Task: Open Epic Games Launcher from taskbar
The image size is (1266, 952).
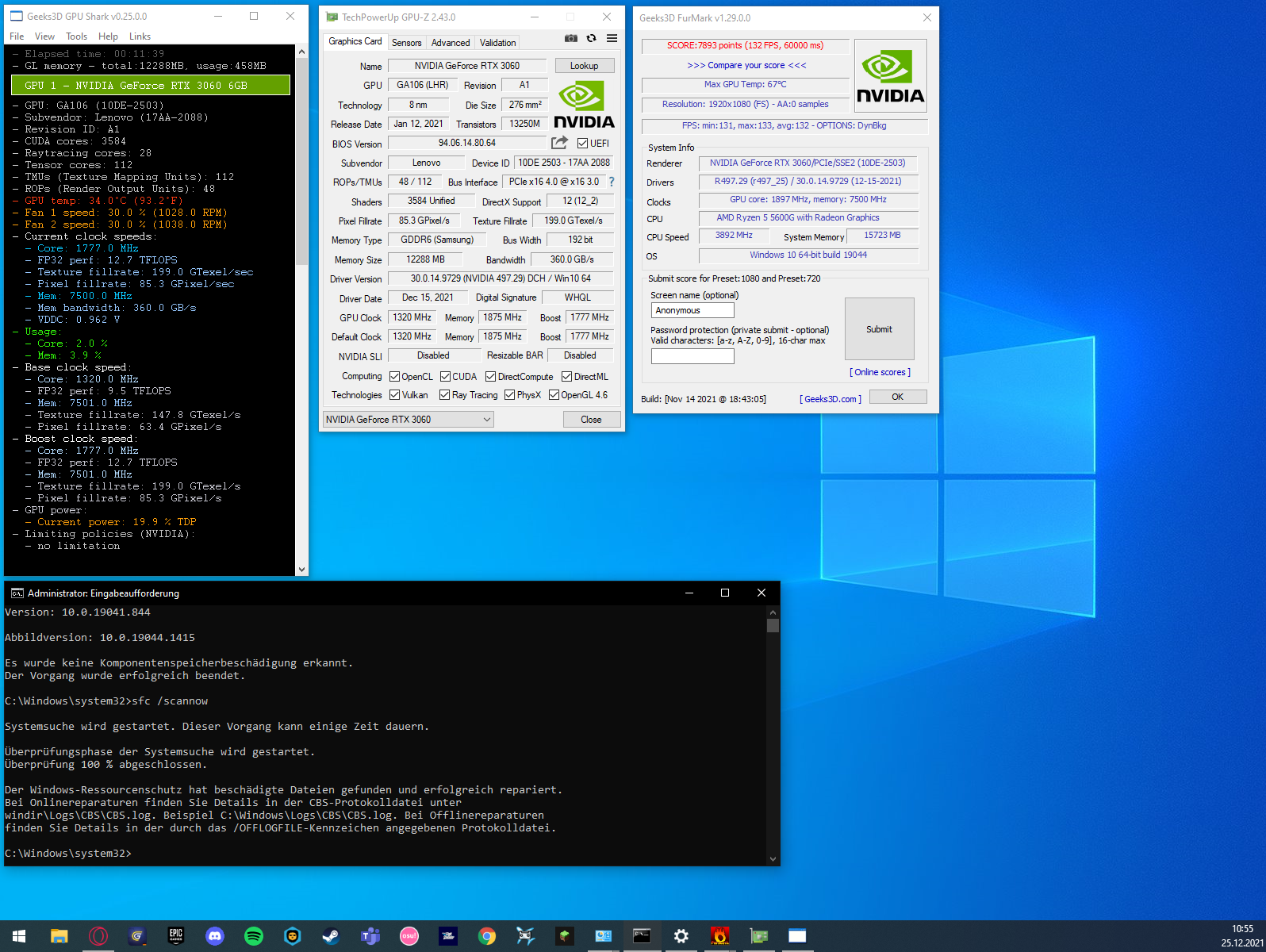Action: click(175, 936)
